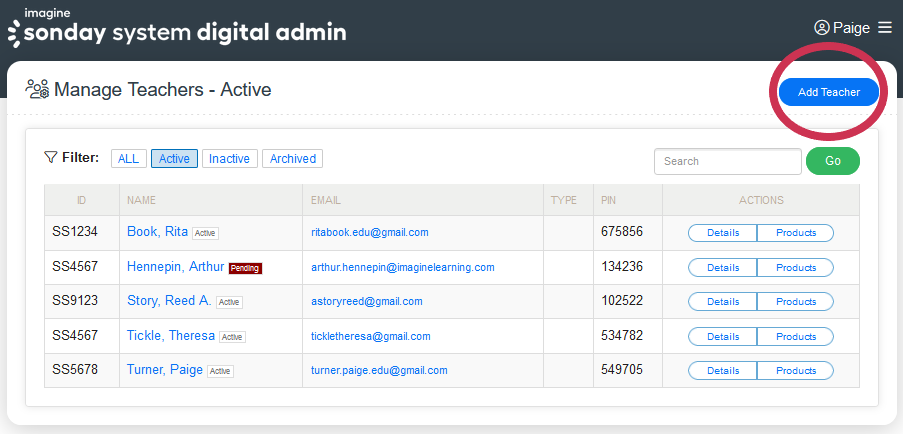
Task: Click Arthur Hennepin's email address link
Action: (x=402, y=267)
